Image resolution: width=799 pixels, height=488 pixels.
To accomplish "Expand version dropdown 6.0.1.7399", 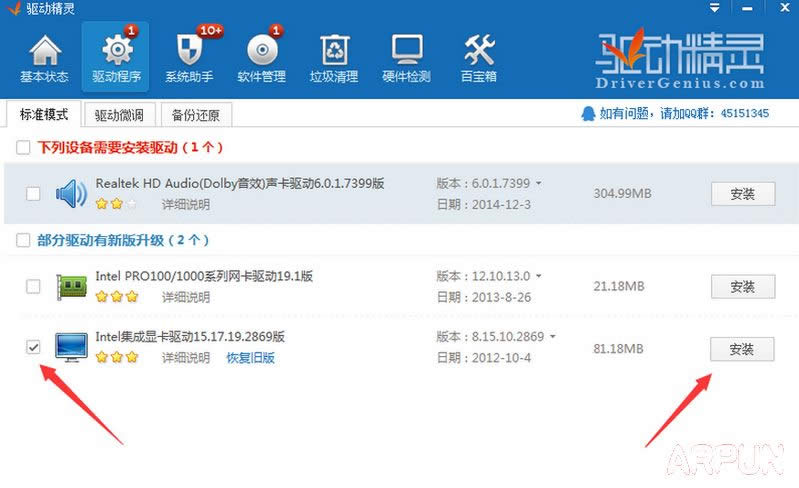I will (539, 184).
